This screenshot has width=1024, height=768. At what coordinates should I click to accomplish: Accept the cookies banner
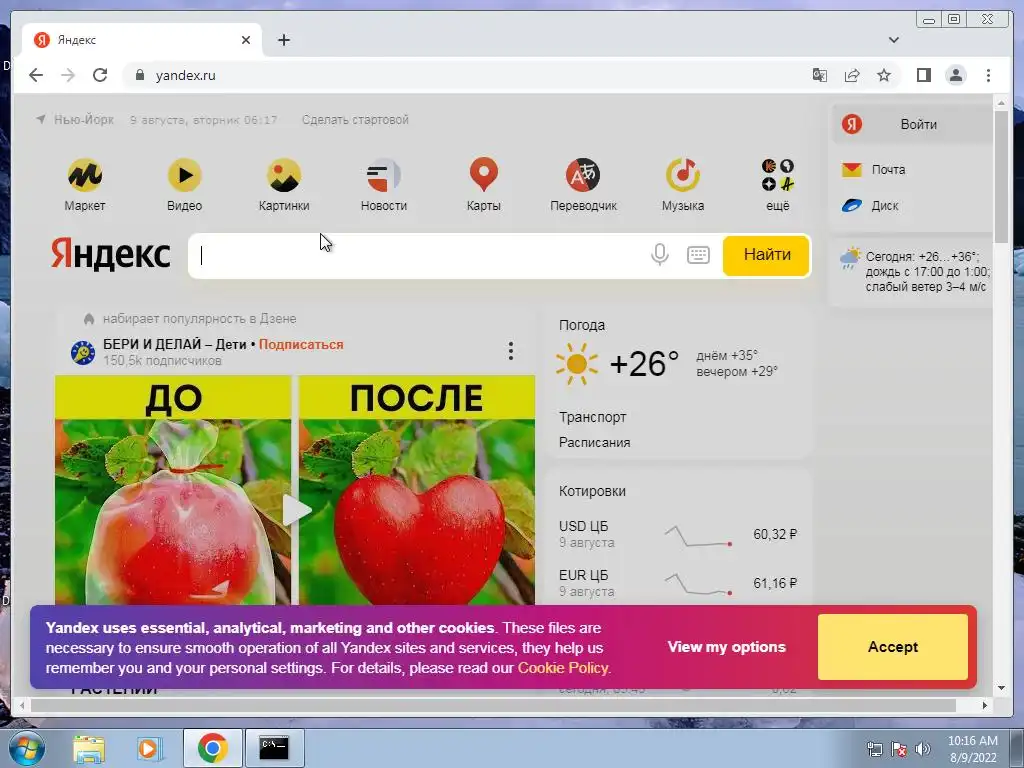[893, 647]
